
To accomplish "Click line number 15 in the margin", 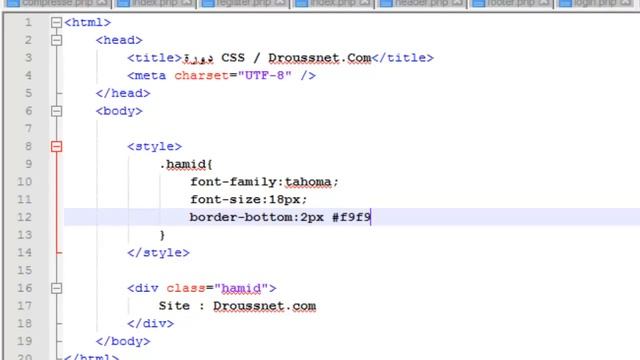I will [24, 270].
